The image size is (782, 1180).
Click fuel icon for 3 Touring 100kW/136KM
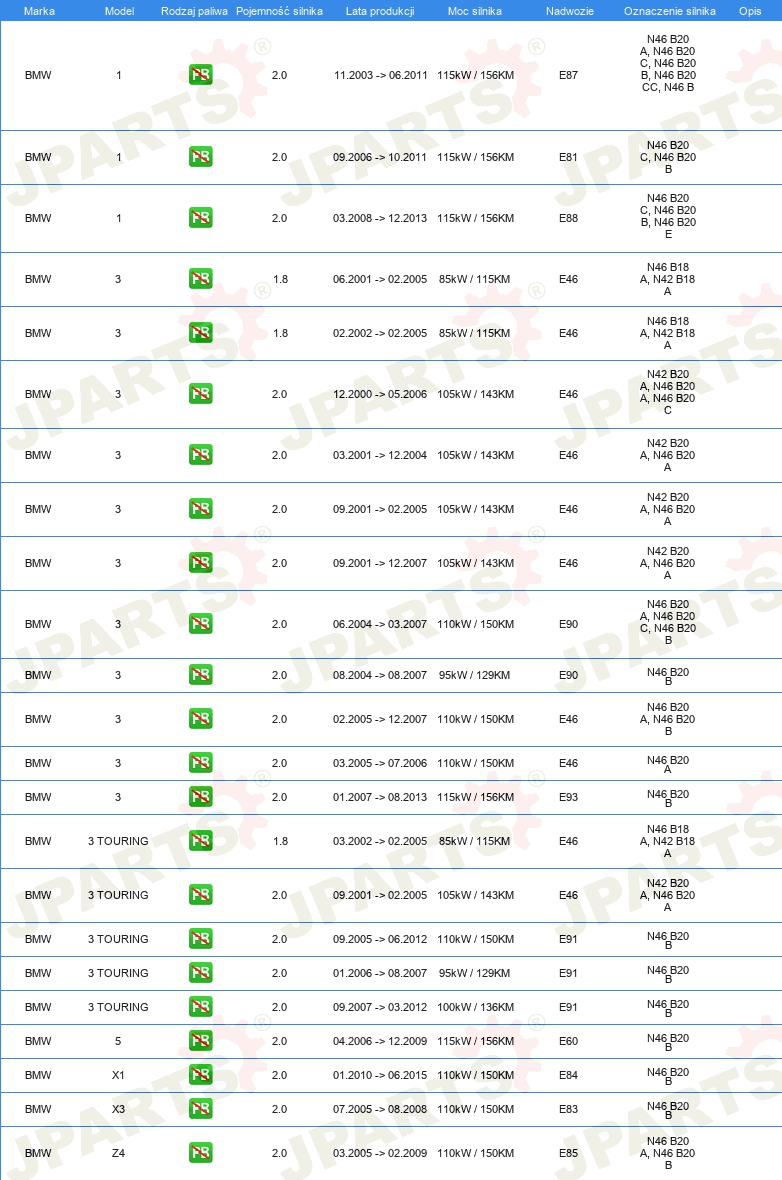[x=200, y=1007]
